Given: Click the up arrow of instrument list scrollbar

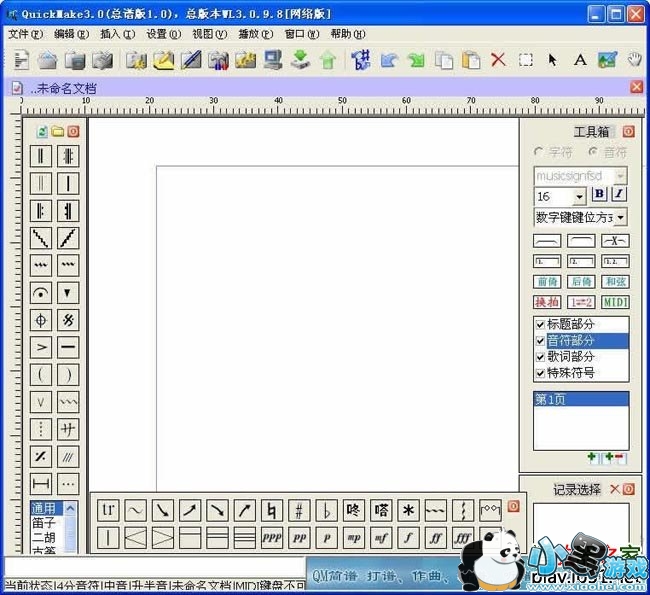Looking at the screenshot, I should (x=70, y=508).
